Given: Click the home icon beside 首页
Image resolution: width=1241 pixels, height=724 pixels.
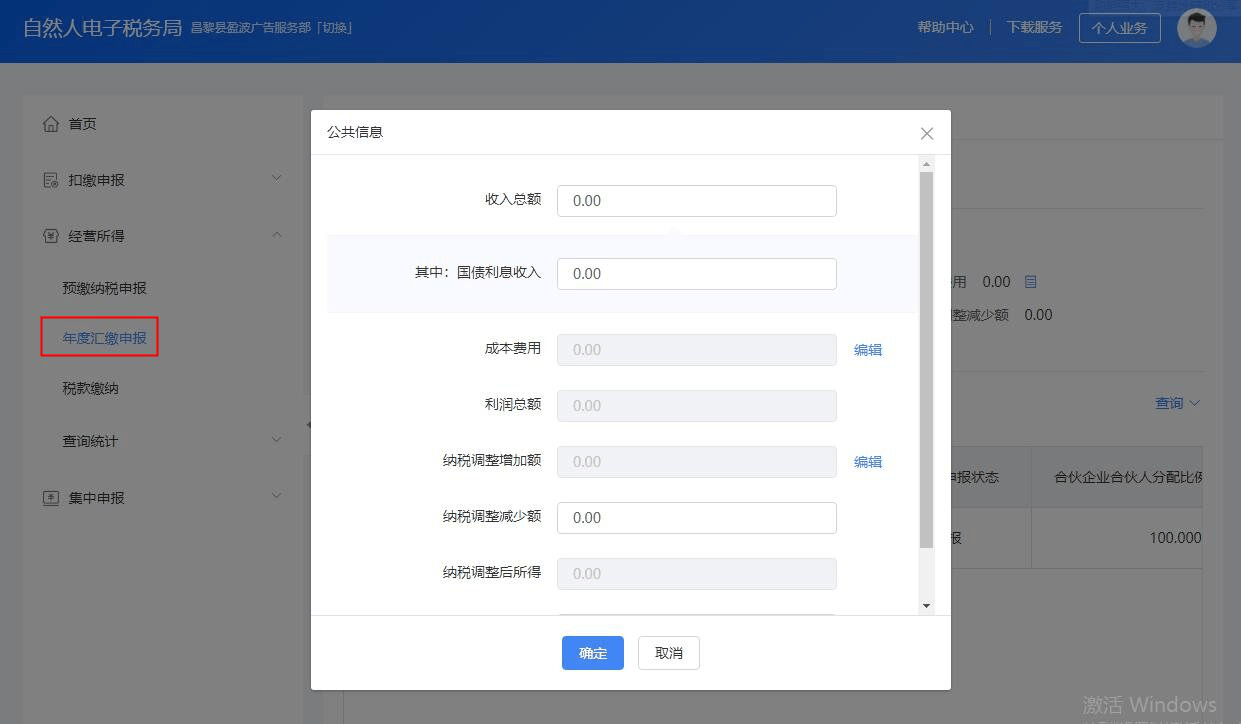Looking at the screenshot, I should (x=50, y=123).
